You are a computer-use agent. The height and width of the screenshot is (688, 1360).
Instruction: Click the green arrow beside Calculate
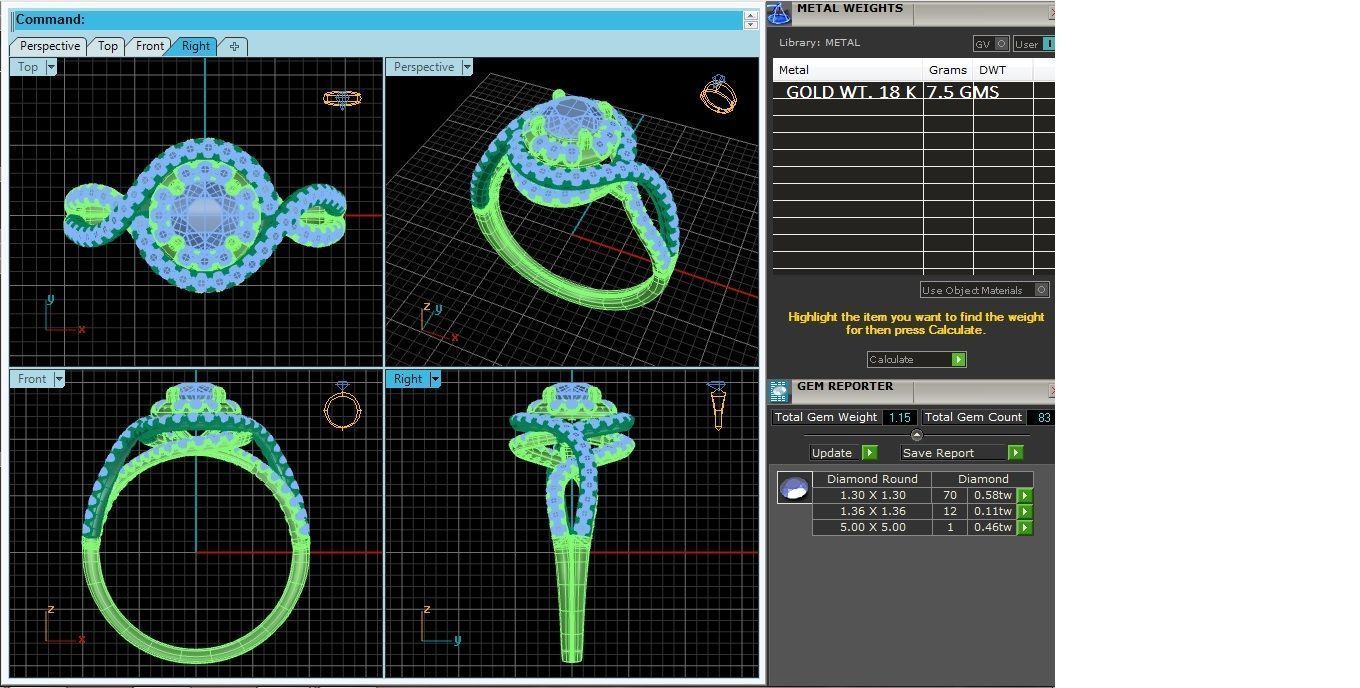coord(959,359)
